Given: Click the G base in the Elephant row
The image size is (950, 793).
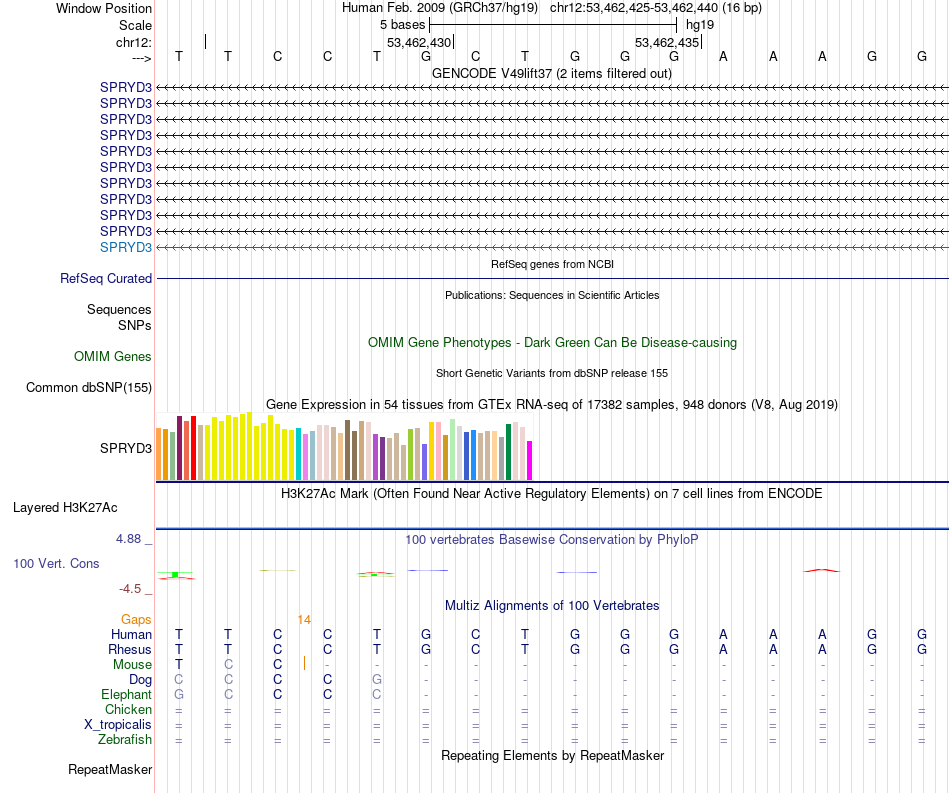Looking at the screenshot, I should (179, 694).
